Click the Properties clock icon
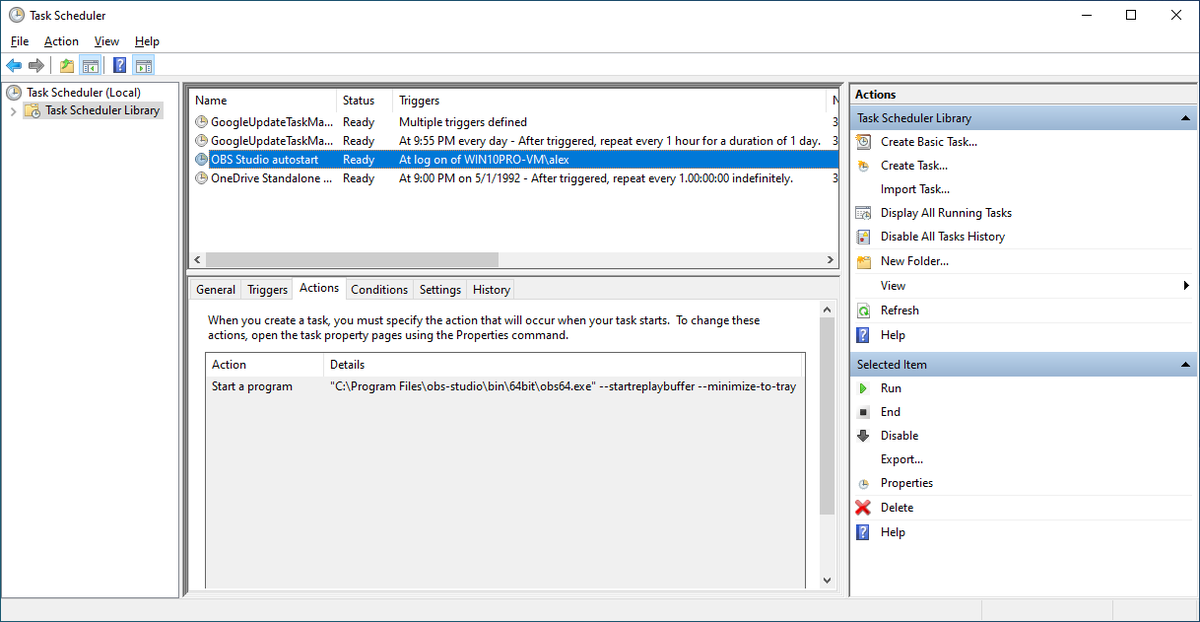This screenshot has height=622, width=1200. pos(864,484)
